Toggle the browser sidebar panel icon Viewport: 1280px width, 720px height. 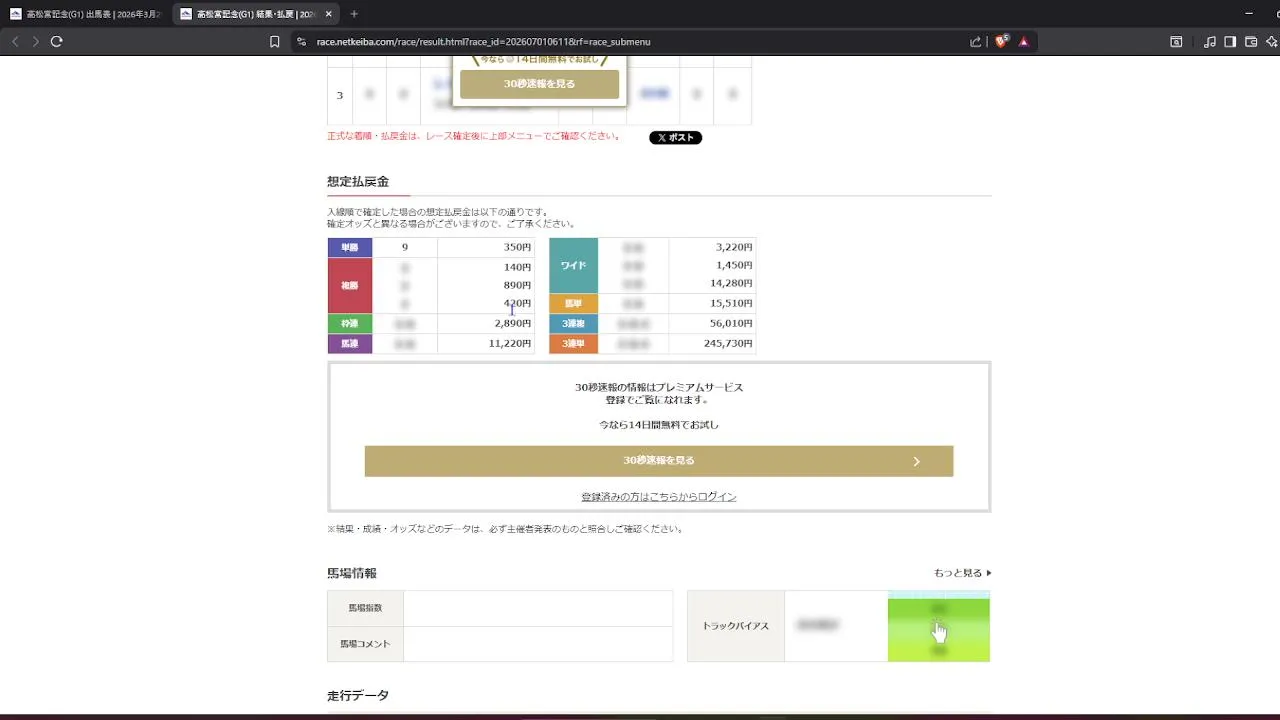[x=1230, y=42]
